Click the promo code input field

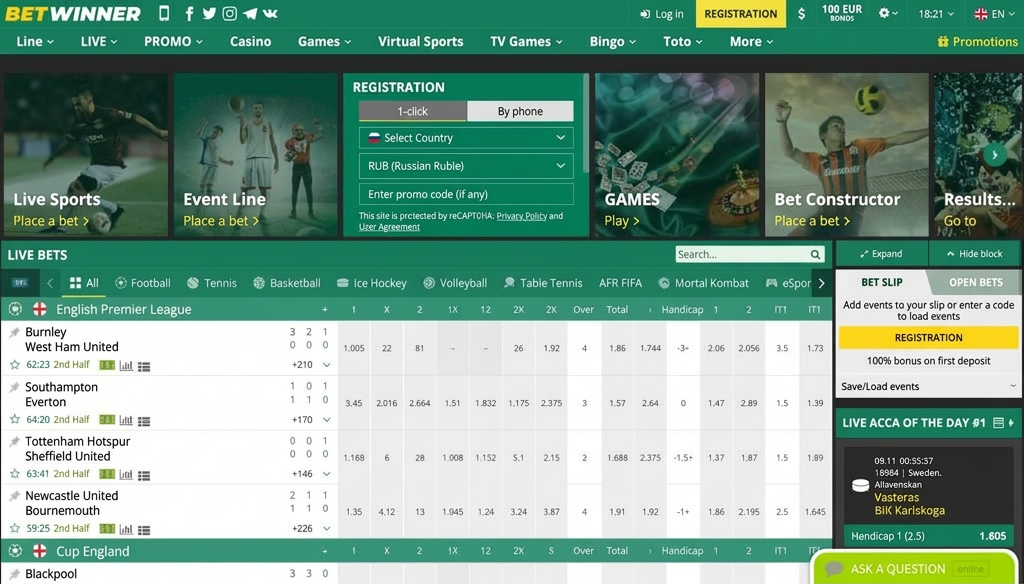click(x=466, y=194)
